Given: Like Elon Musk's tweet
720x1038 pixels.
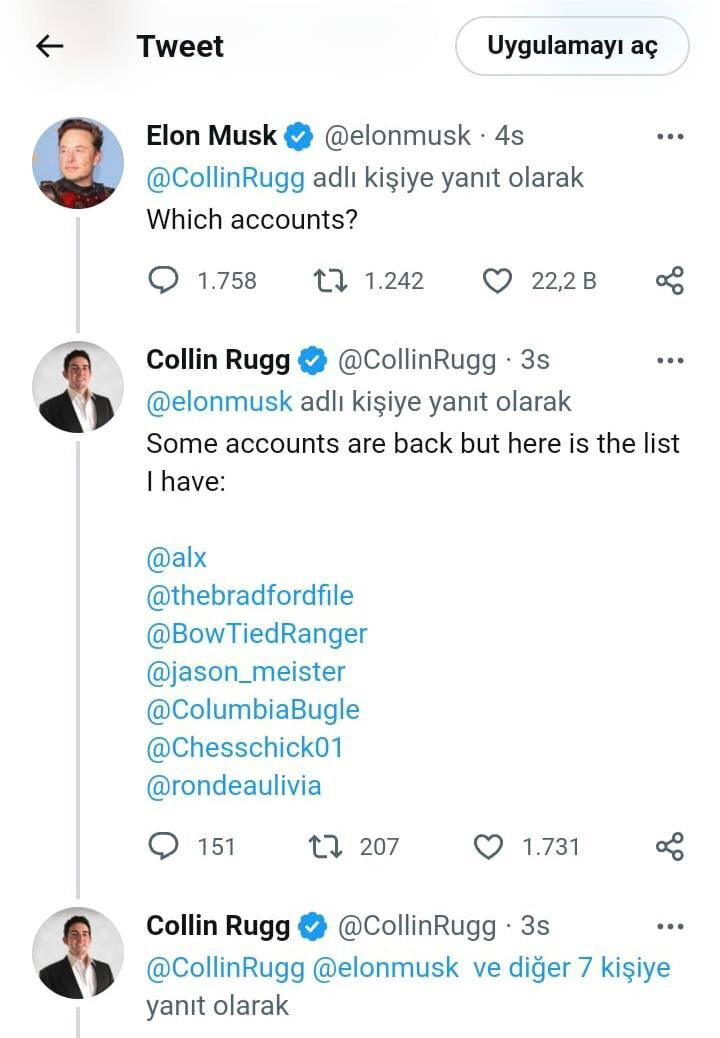Looking at the screenshot, I should tap(497, 281).
